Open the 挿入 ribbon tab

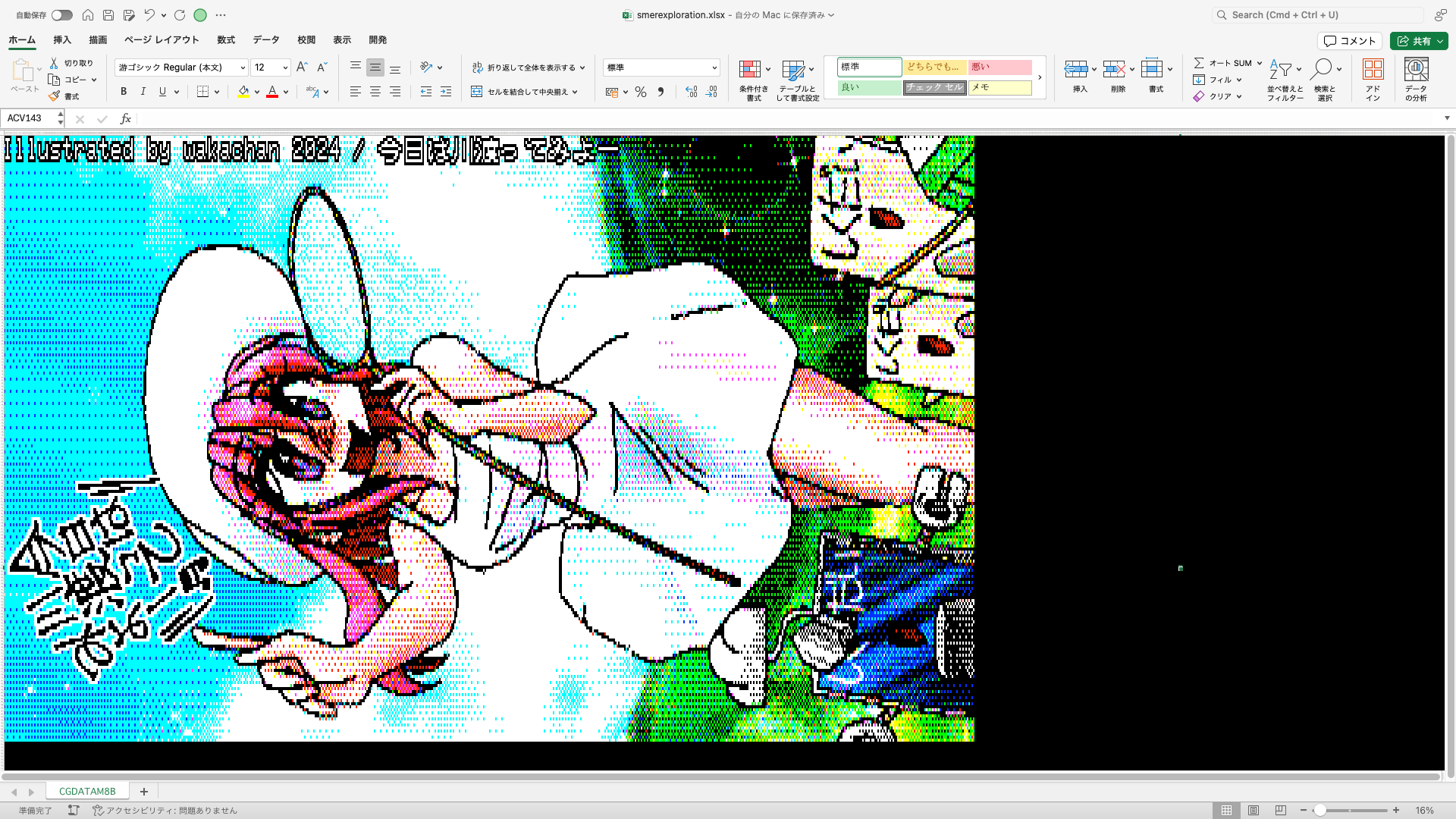coord(62,40)
